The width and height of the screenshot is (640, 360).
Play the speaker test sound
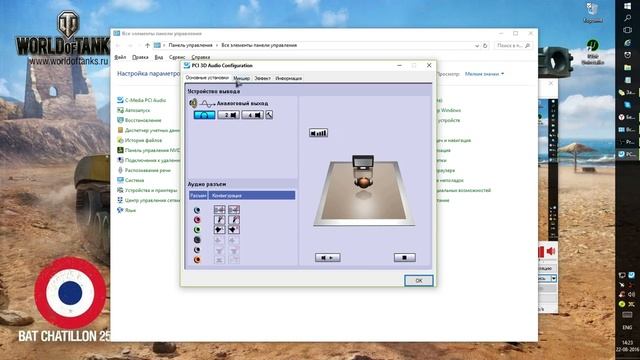click(328, 258)
